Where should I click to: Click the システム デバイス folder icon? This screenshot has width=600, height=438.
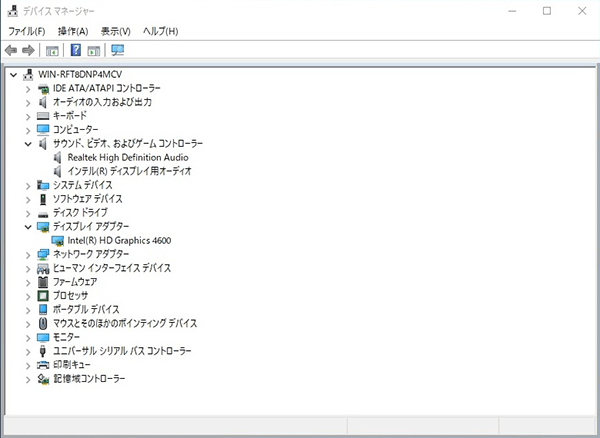click(43, 185)
